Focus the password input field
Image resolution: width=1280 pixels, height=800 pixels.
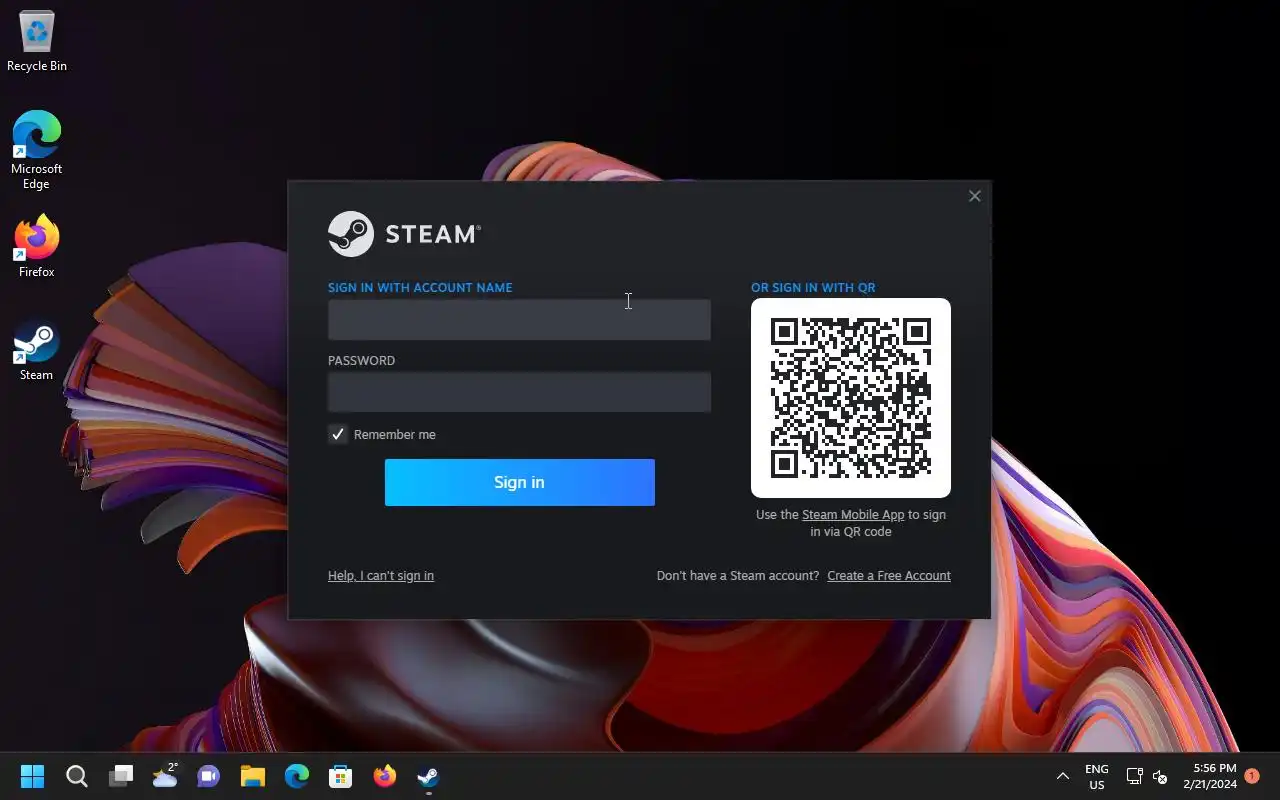click(520, 392)
